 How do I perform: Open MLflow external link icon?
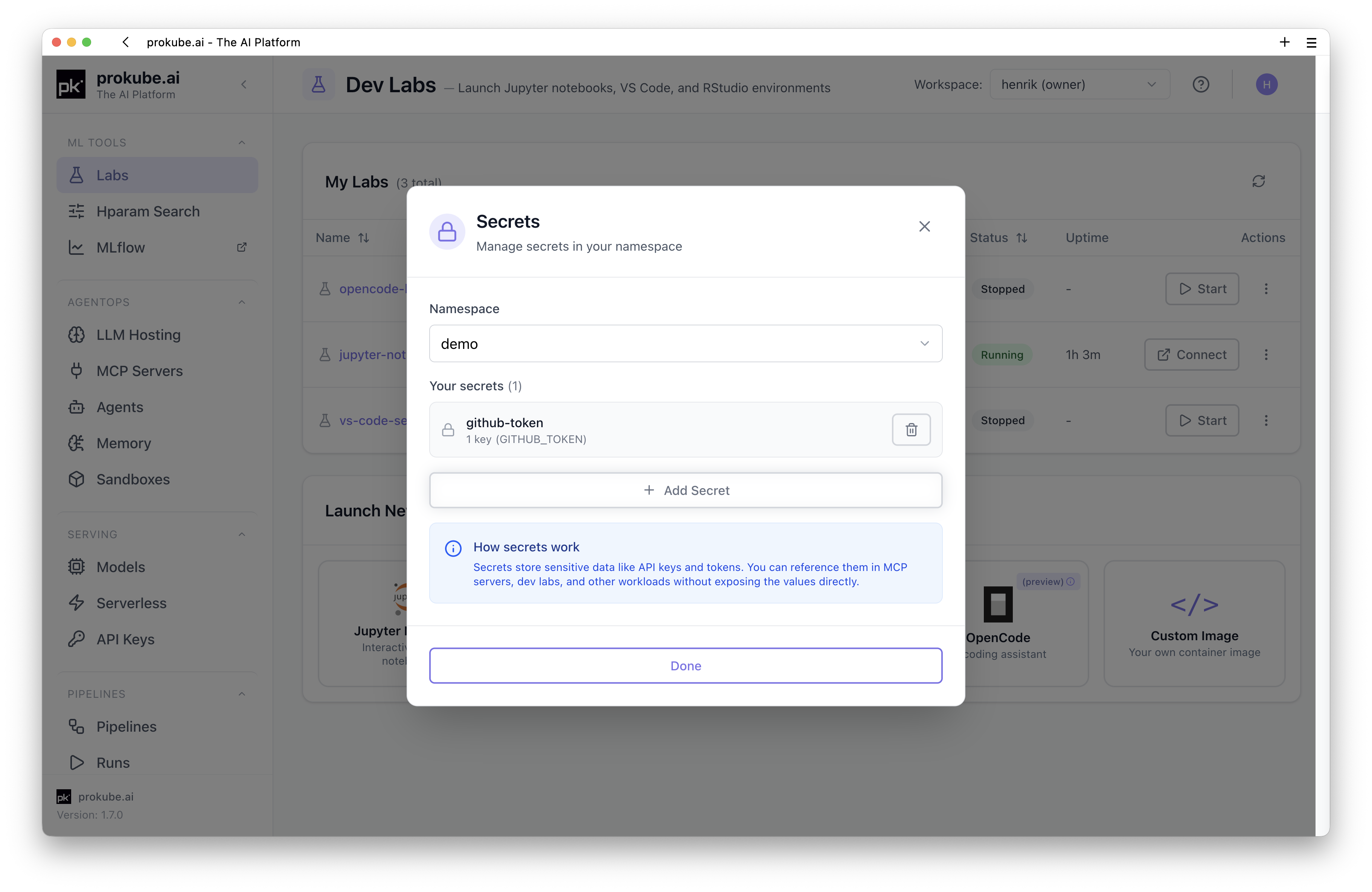click(x=242, y=247)
